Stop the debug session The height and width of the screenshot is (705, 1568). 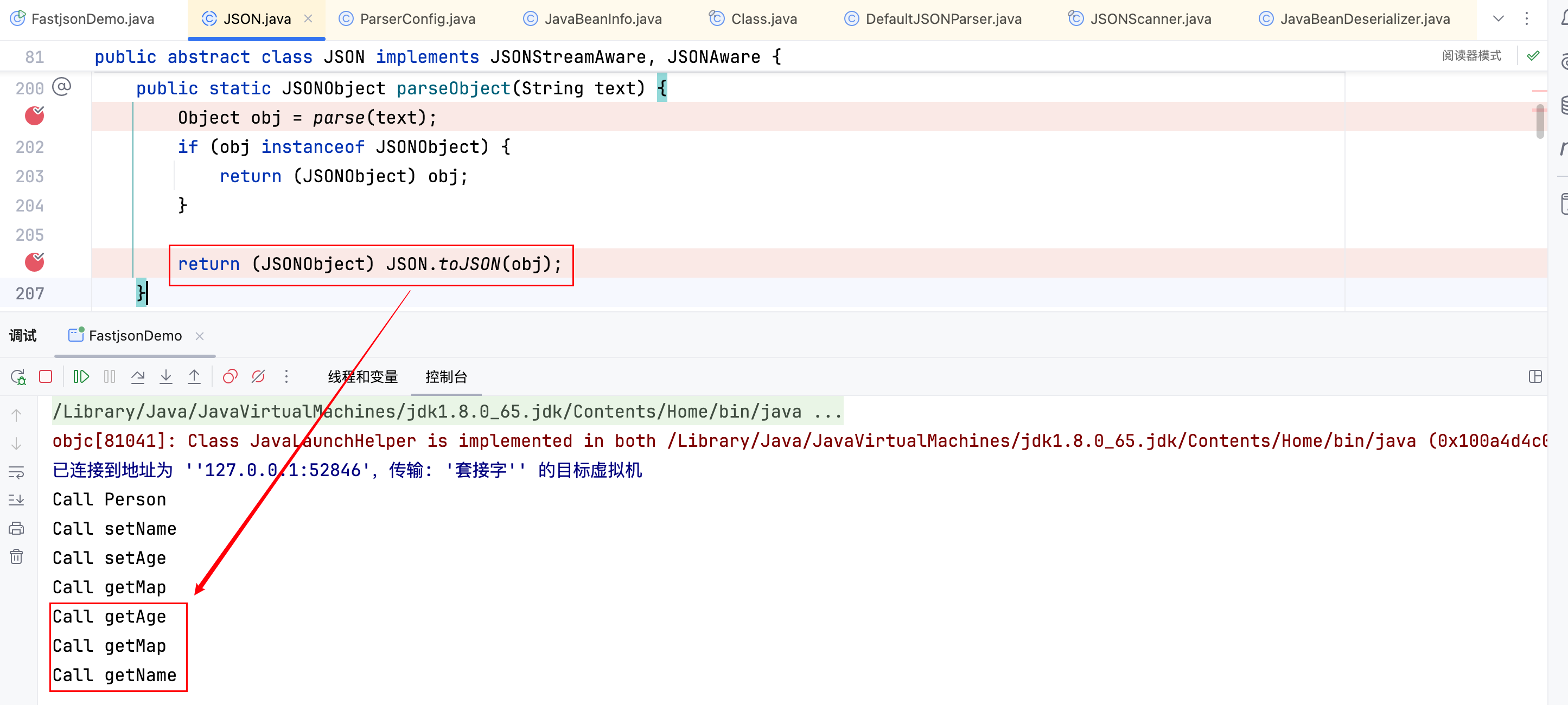pos(46,376)
